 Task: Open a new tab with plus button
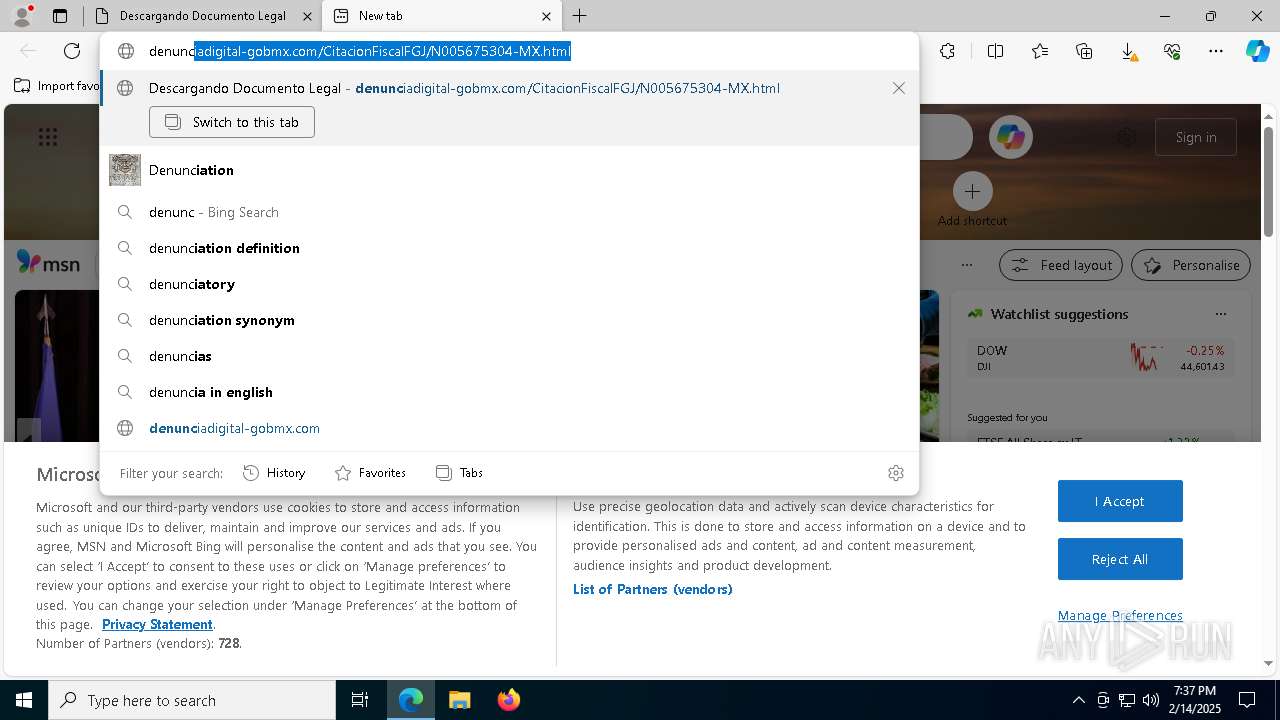point(580,16)
